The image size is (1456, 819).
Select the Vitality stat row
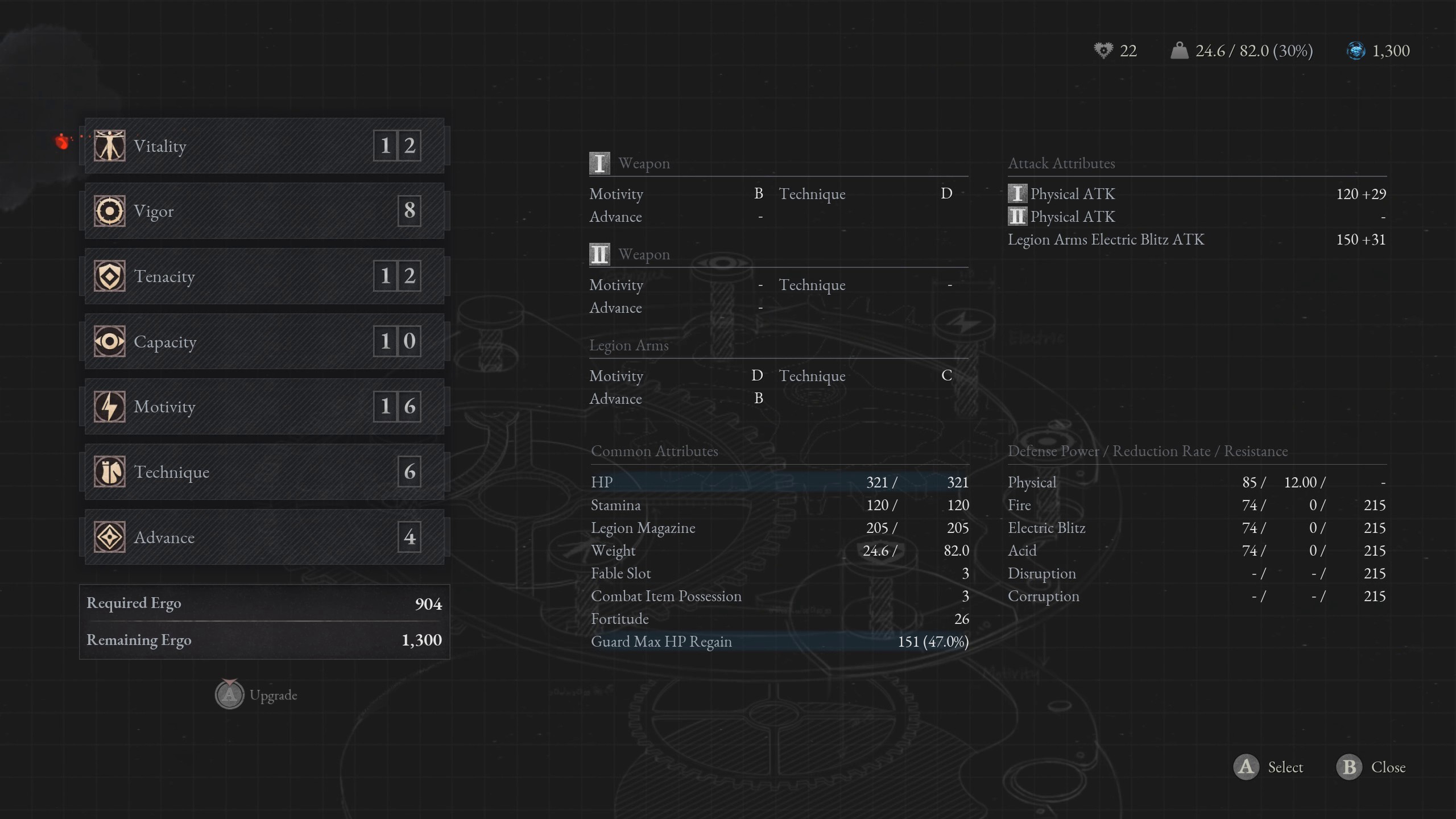click(x=264, y=146)
